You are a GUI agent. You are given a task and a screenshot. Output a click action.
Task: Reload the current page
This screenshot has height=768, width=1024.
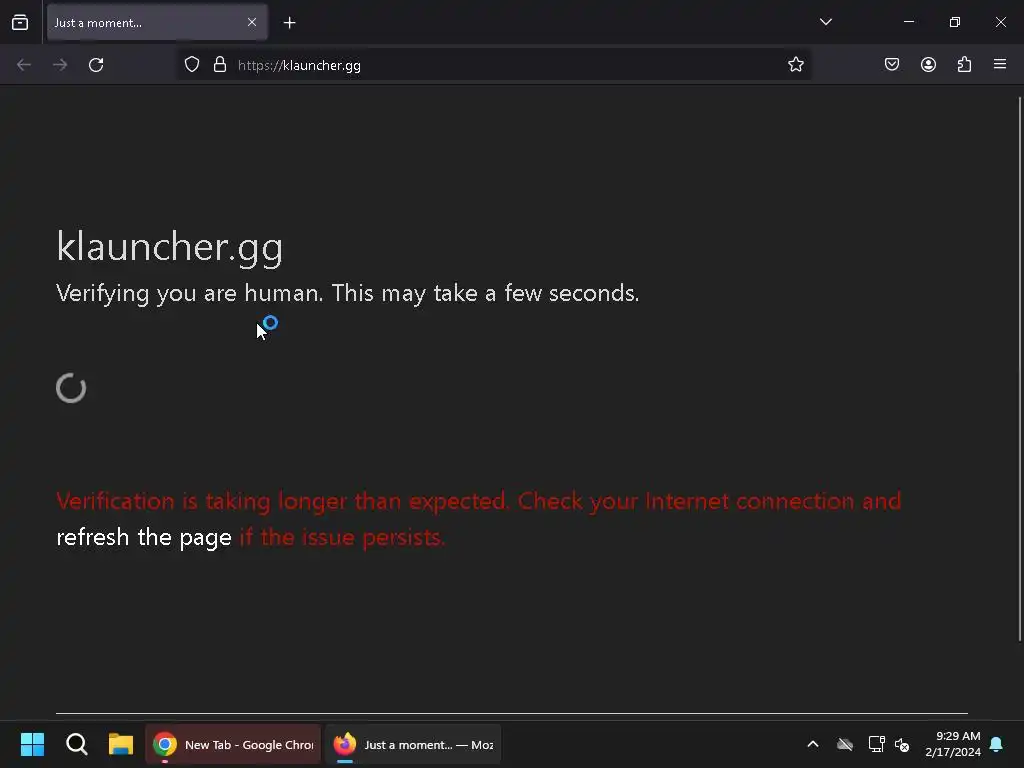[x=96, y=65]
